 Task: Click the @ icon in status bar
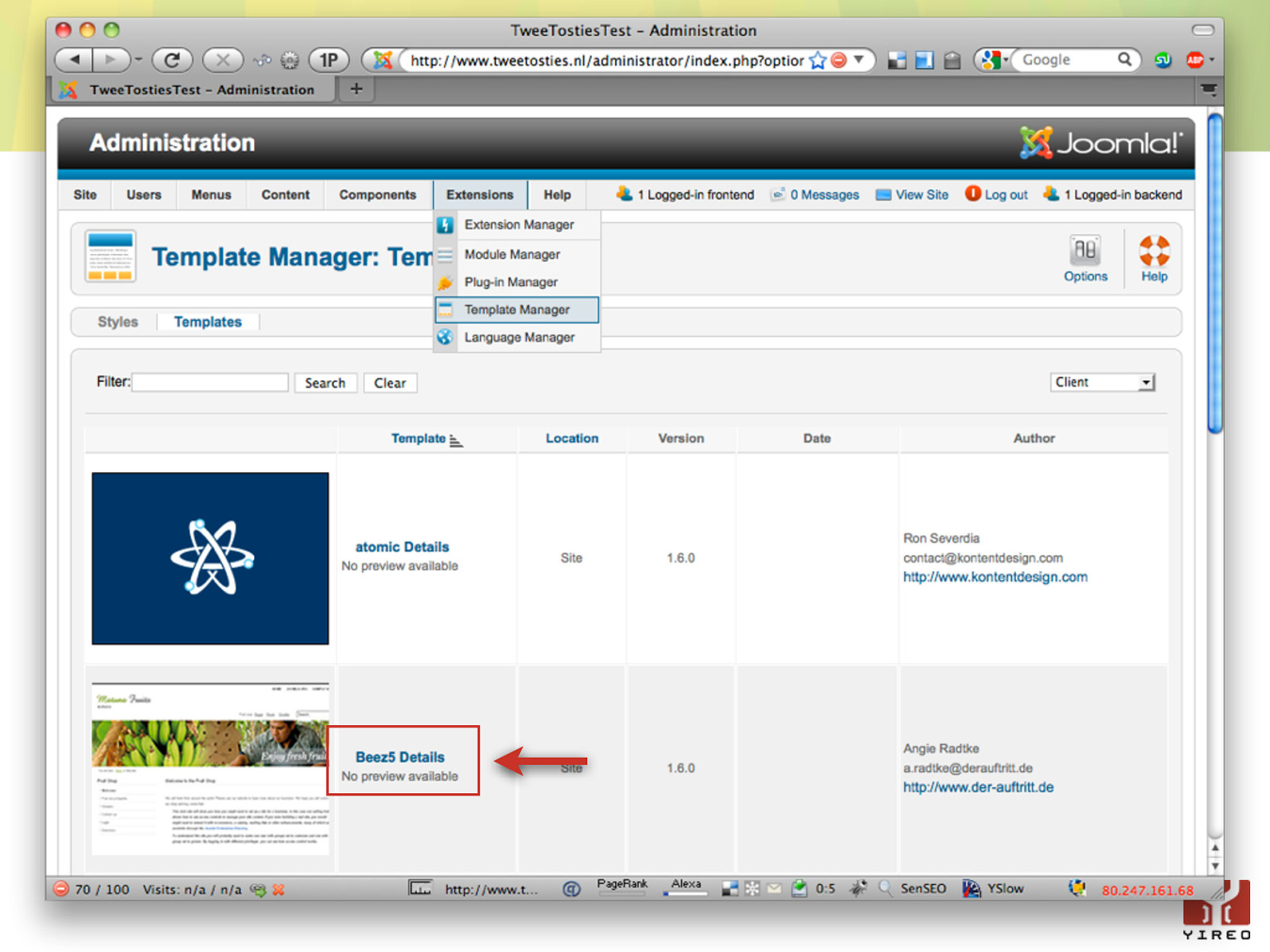pos(571,889)
